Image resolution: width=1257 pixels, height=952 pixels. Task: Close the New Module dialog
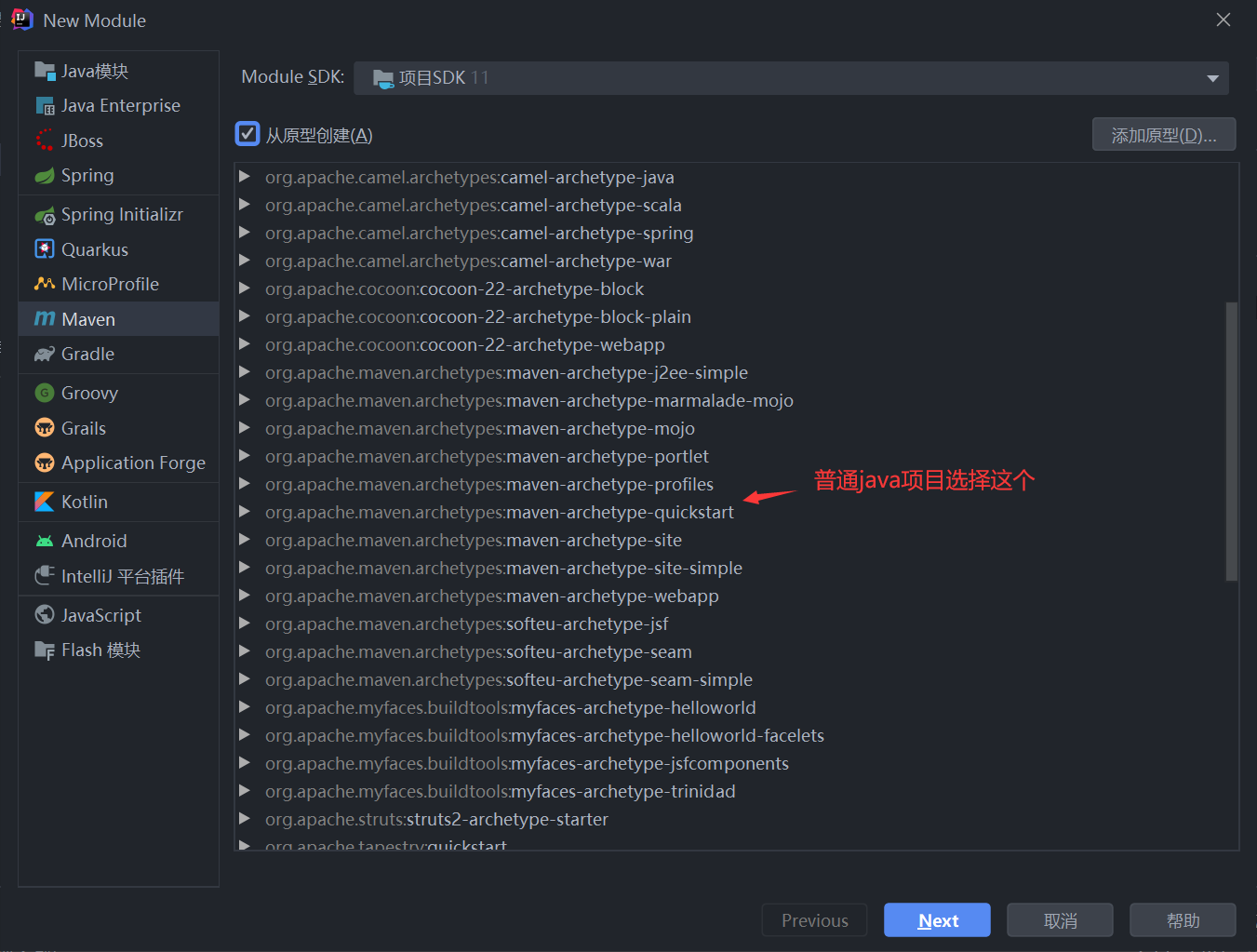1223,20
